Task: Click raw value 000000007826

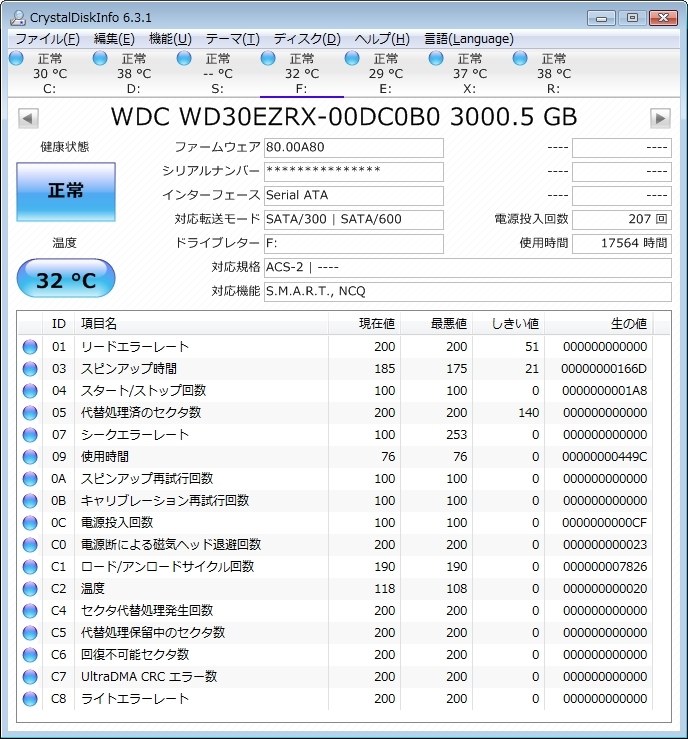Action: pos(605,567)
